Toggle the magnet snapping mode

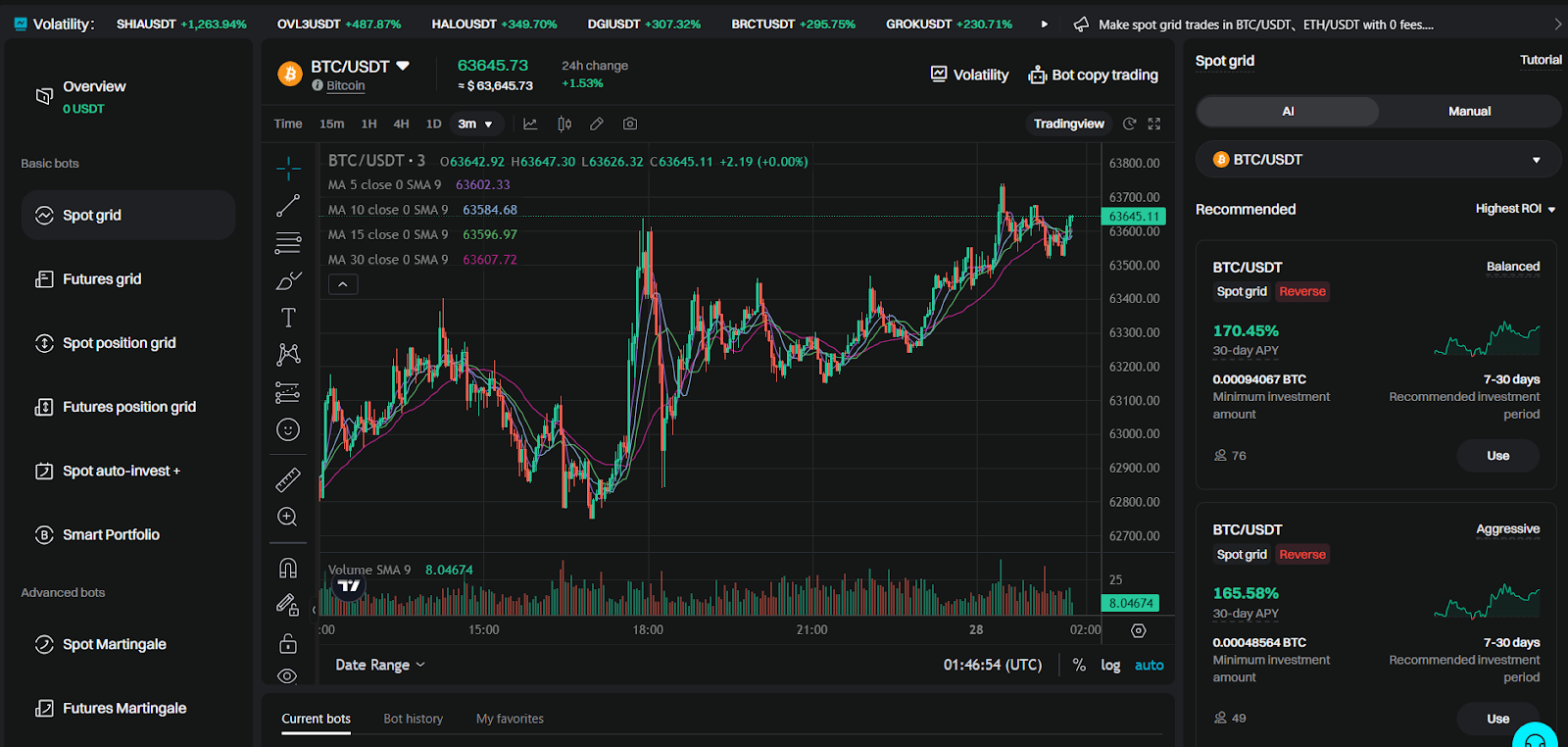(288, 569)
